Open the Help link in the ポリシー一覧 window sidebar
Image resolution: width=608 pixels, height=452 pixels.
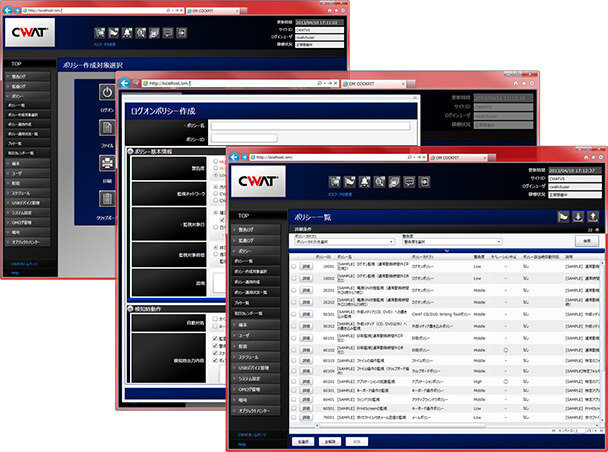pyautogui.click(x=242, y=444)
